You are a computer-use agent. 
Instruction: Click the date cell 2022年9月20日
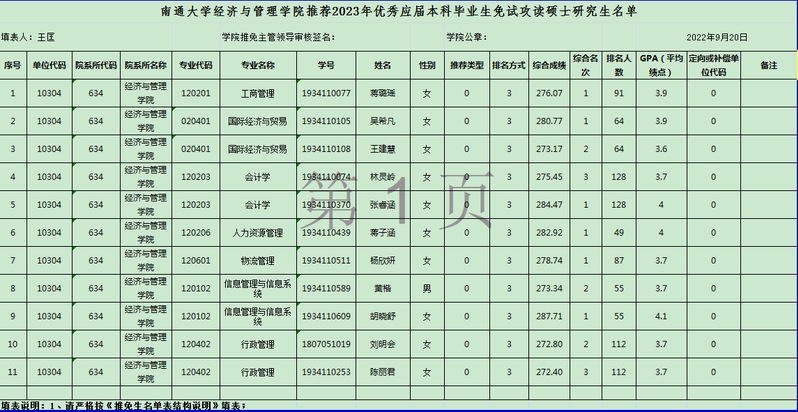(717, 37)
